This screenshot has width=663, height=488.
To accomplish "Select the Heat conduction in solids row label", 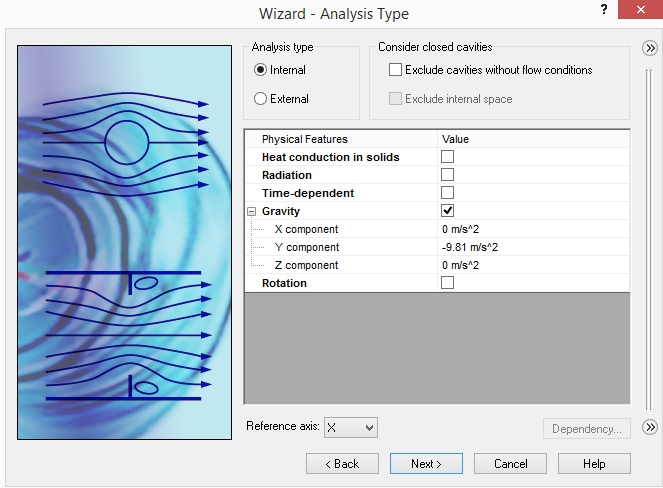I will (330, 157).
